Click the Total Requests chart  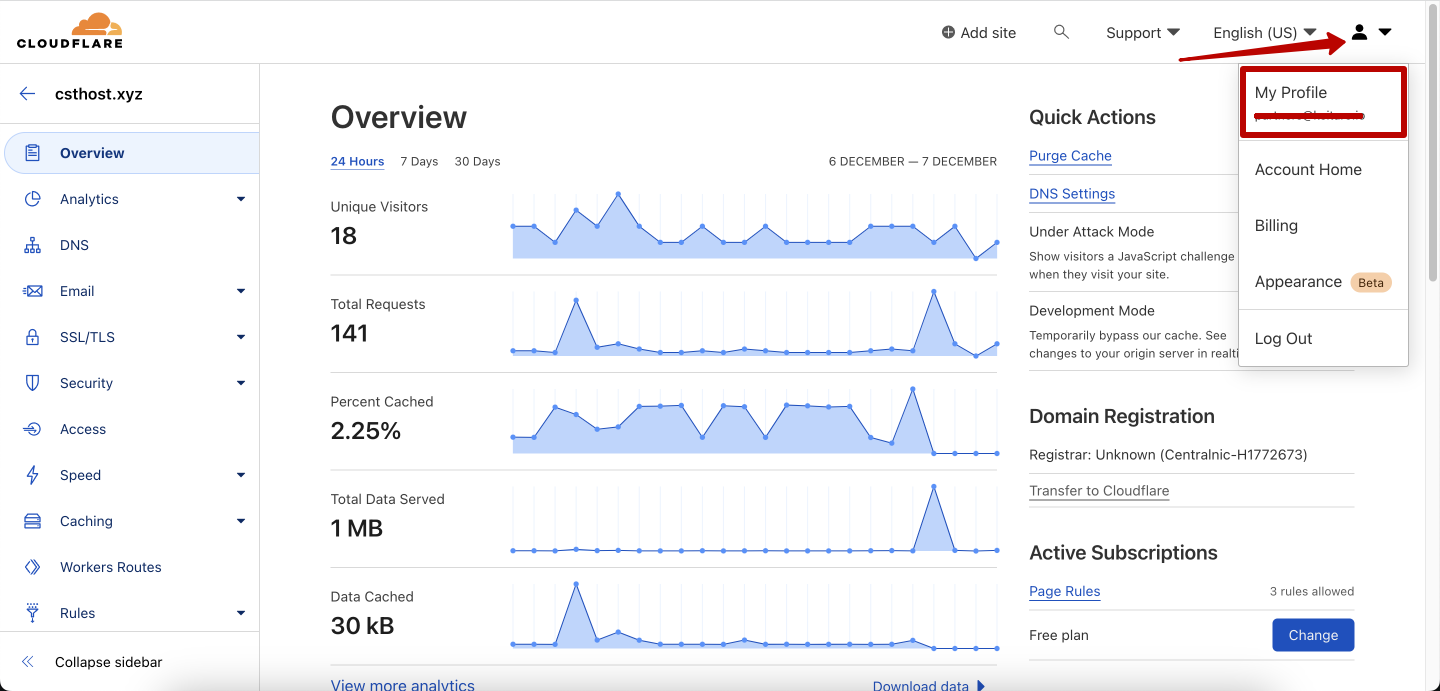coord(755,323)
